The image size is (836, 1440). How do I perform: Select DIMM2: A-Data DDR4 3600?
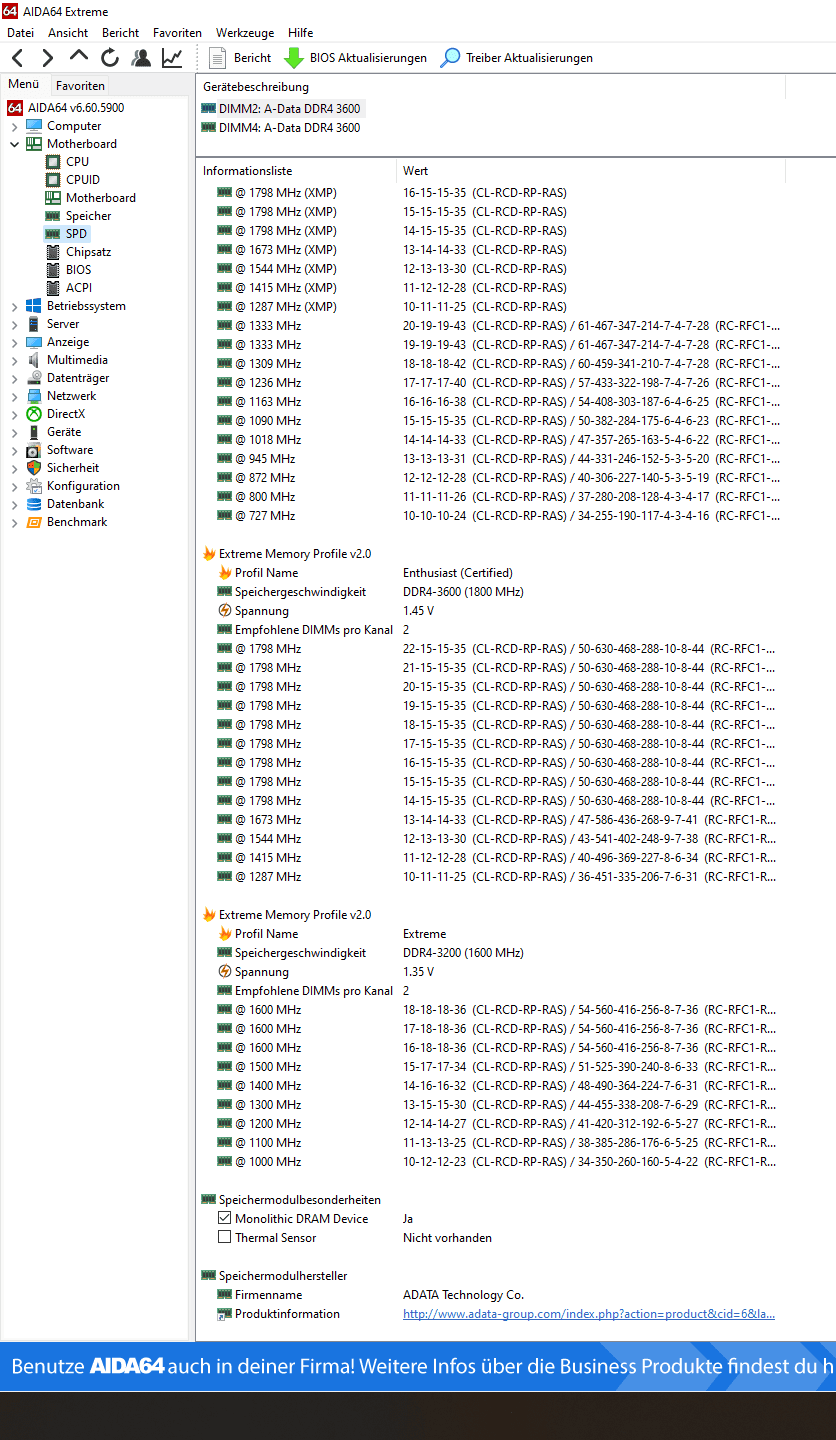click(x=281, y=109)
